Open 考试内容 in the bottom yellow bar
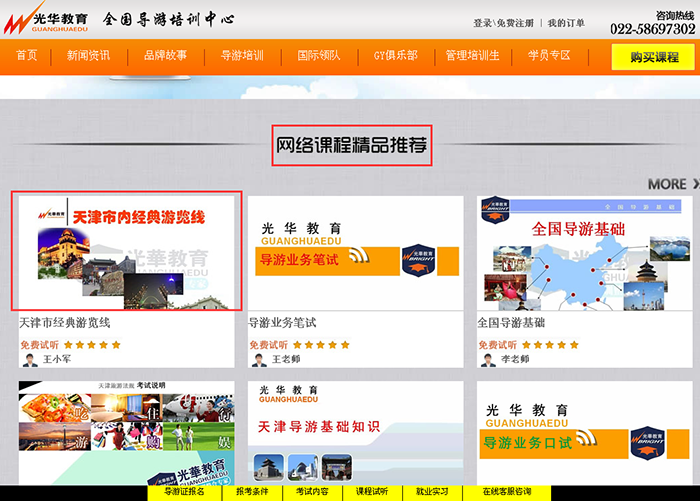 (312, 492)
